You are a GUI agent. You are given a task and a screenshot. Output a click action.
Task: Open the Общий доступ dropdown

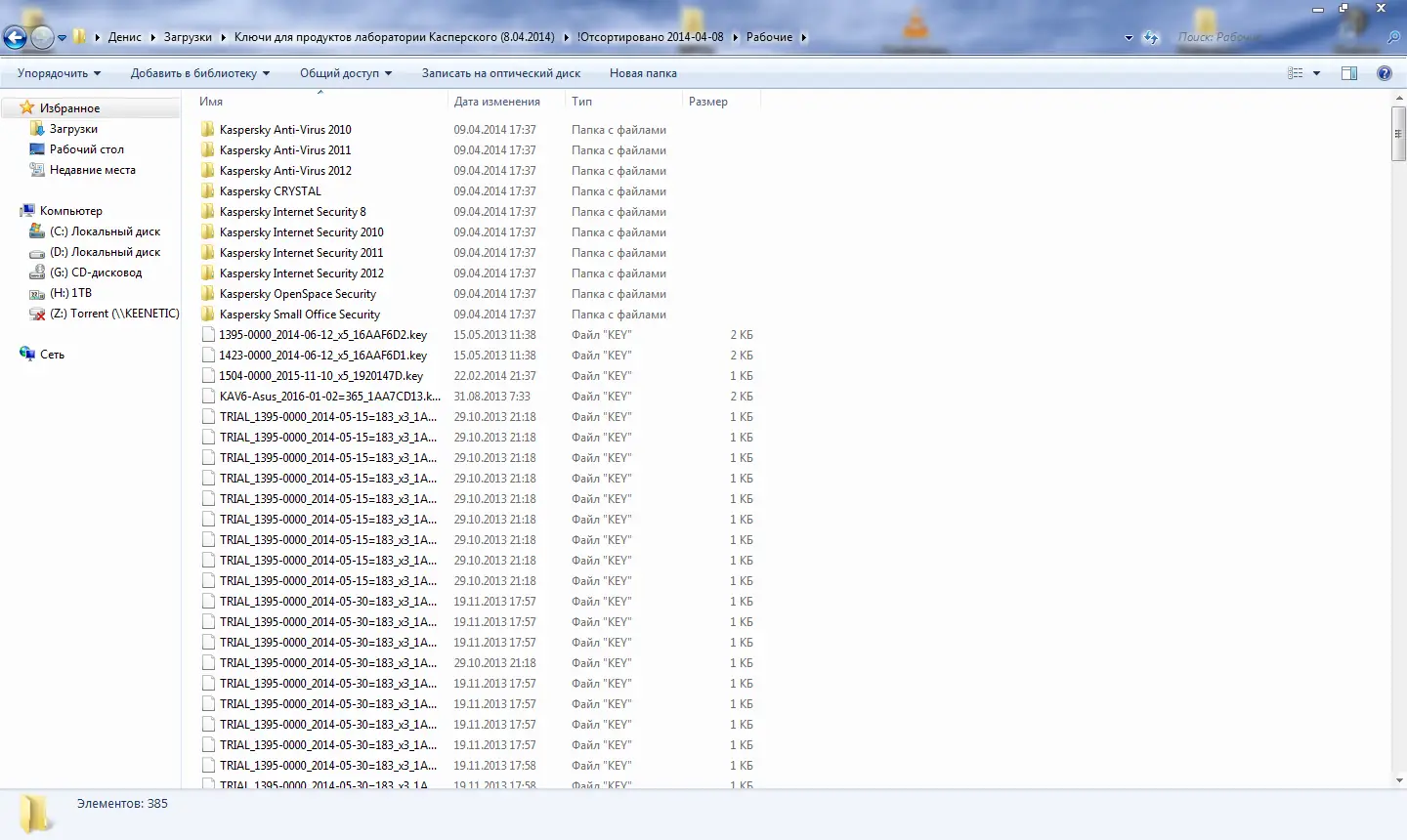(346, 73)
